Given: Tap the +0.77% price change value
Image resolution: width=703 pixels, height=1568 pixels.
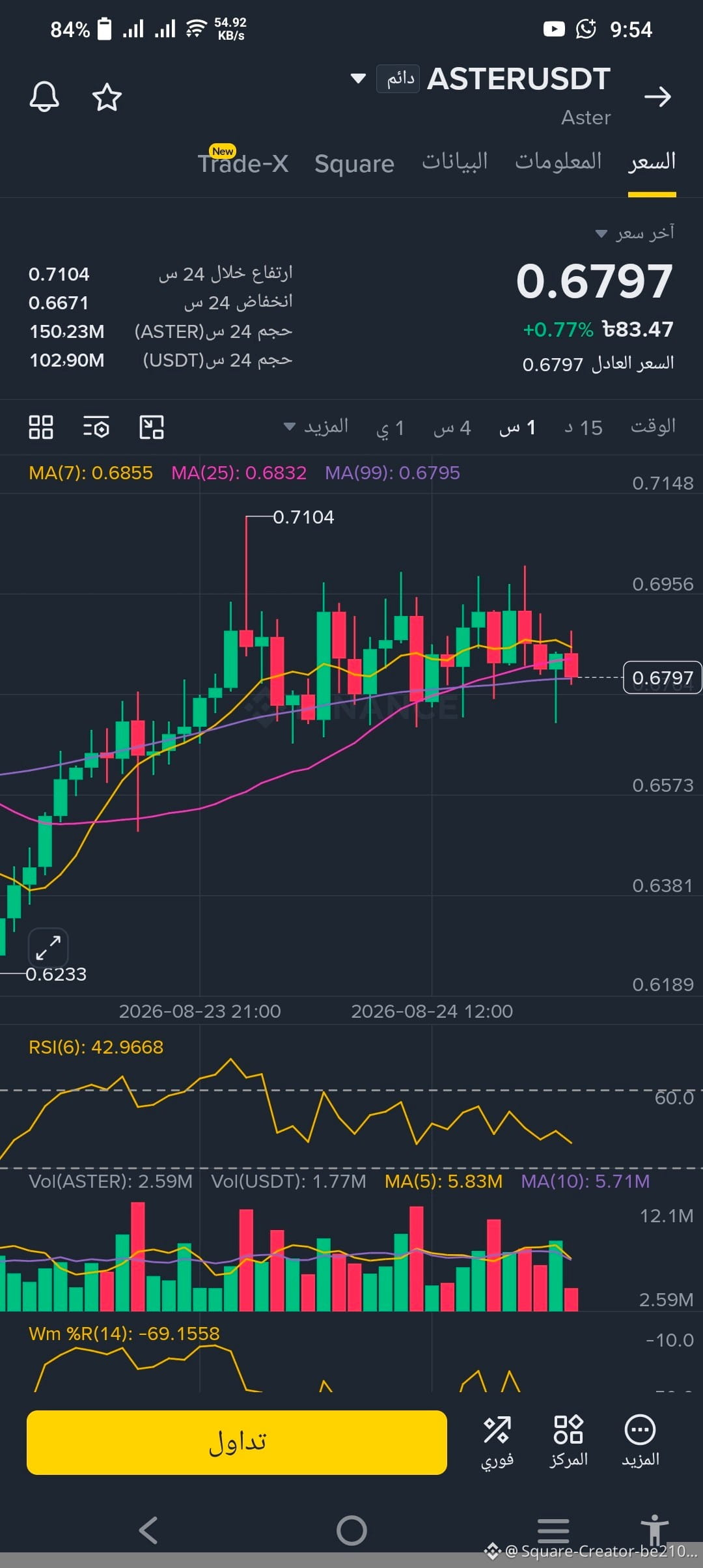Looking at the screenshot, I should [558, 329].
